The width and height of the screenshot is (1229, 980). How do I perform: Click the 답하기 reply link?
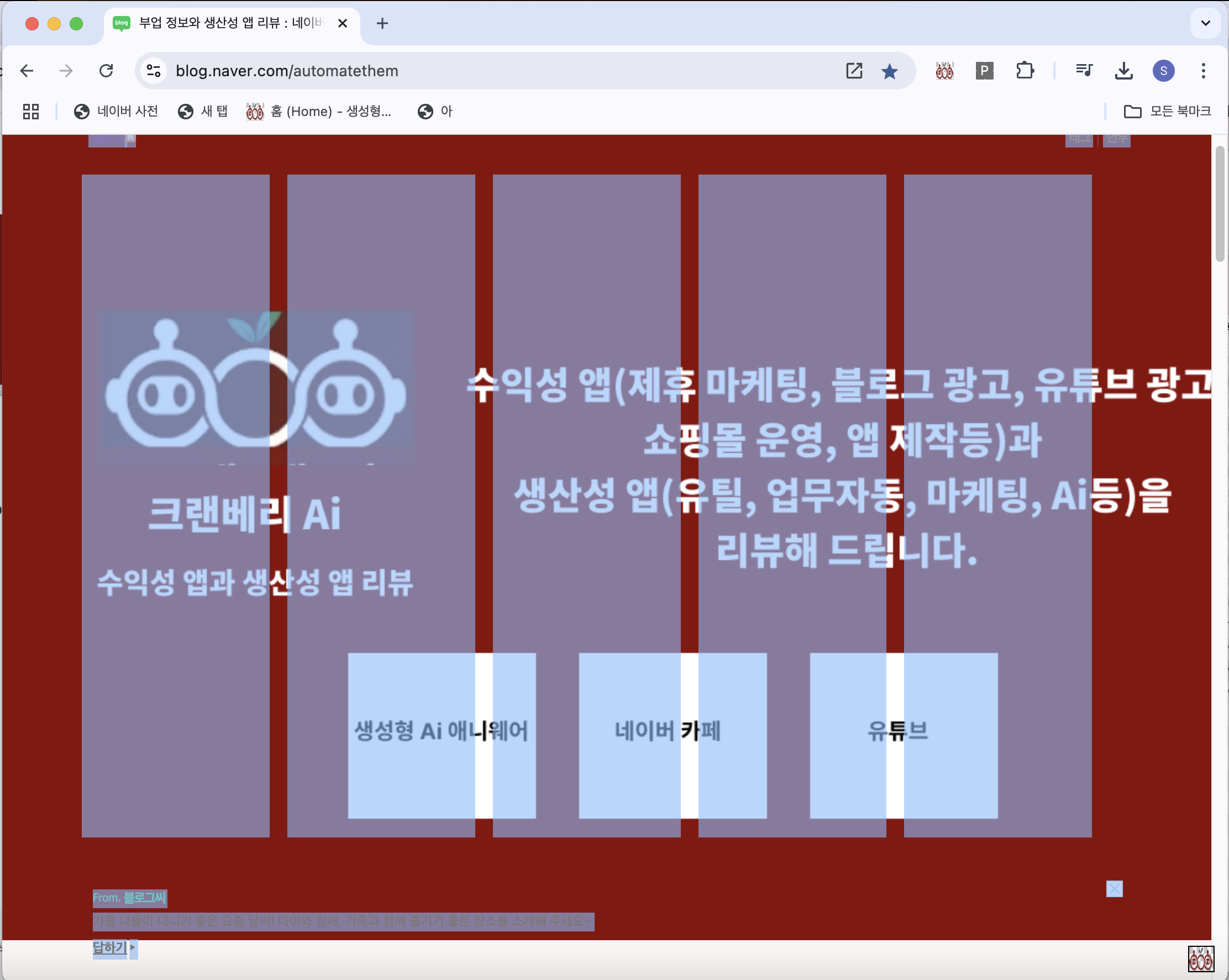(x=109, y=947)
